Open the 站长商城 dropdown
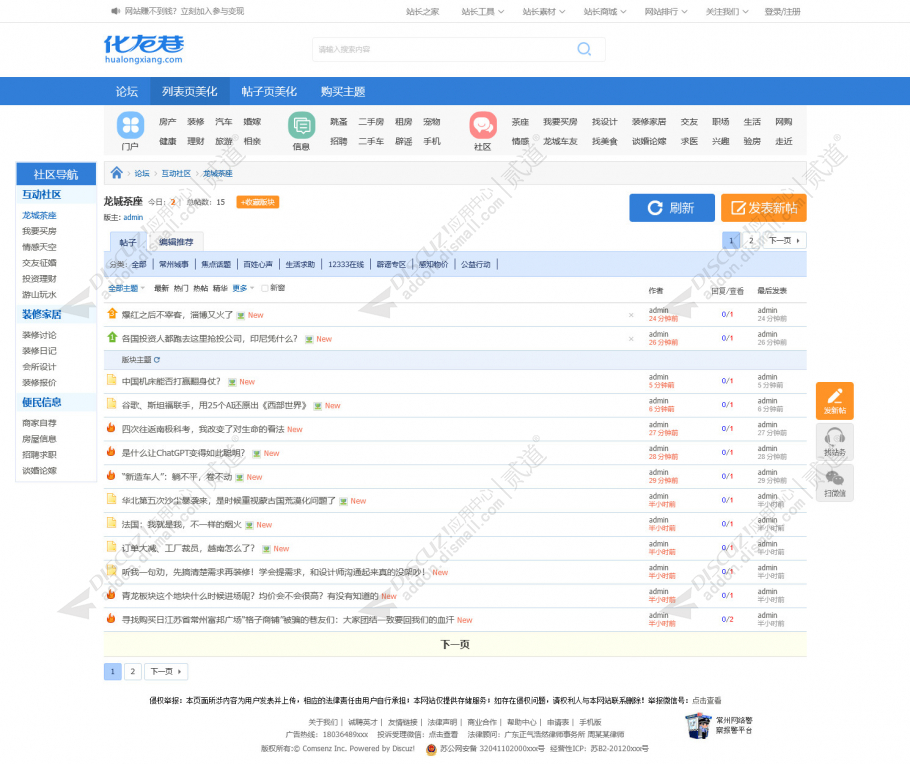Viewport: 910px width, 764px height. pos(605,12)
